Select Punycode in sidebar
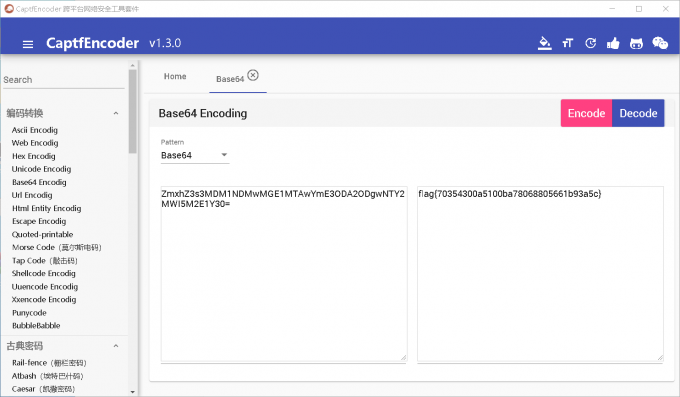Image resolution: width=680 pixels, height=397 pixels. tap(29, 313)
